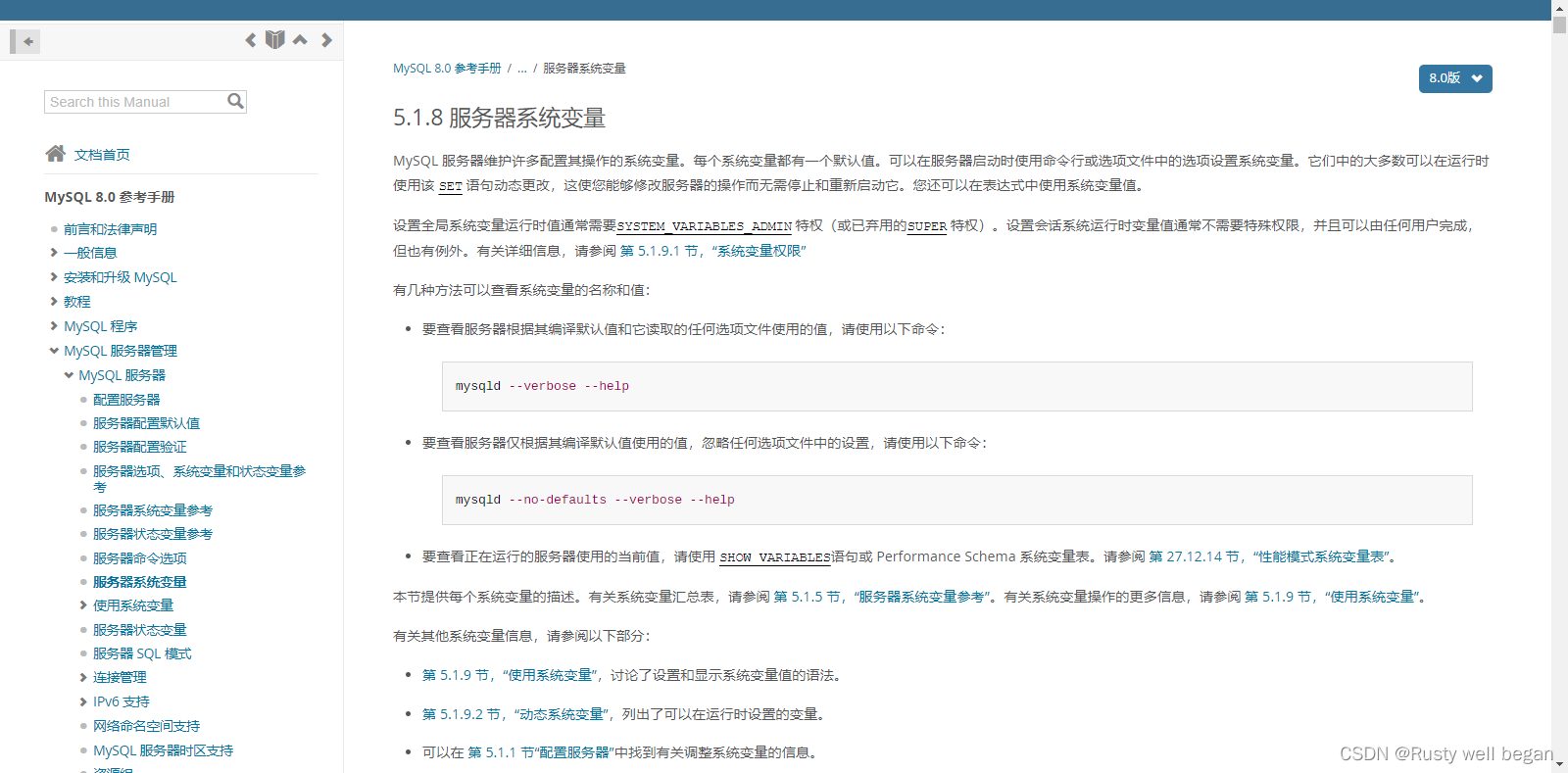The width and height of the screenshot is (1568, 773).
Task: Open 服务器状态变量 in sidebar
Action: click(x=139, y=630)
